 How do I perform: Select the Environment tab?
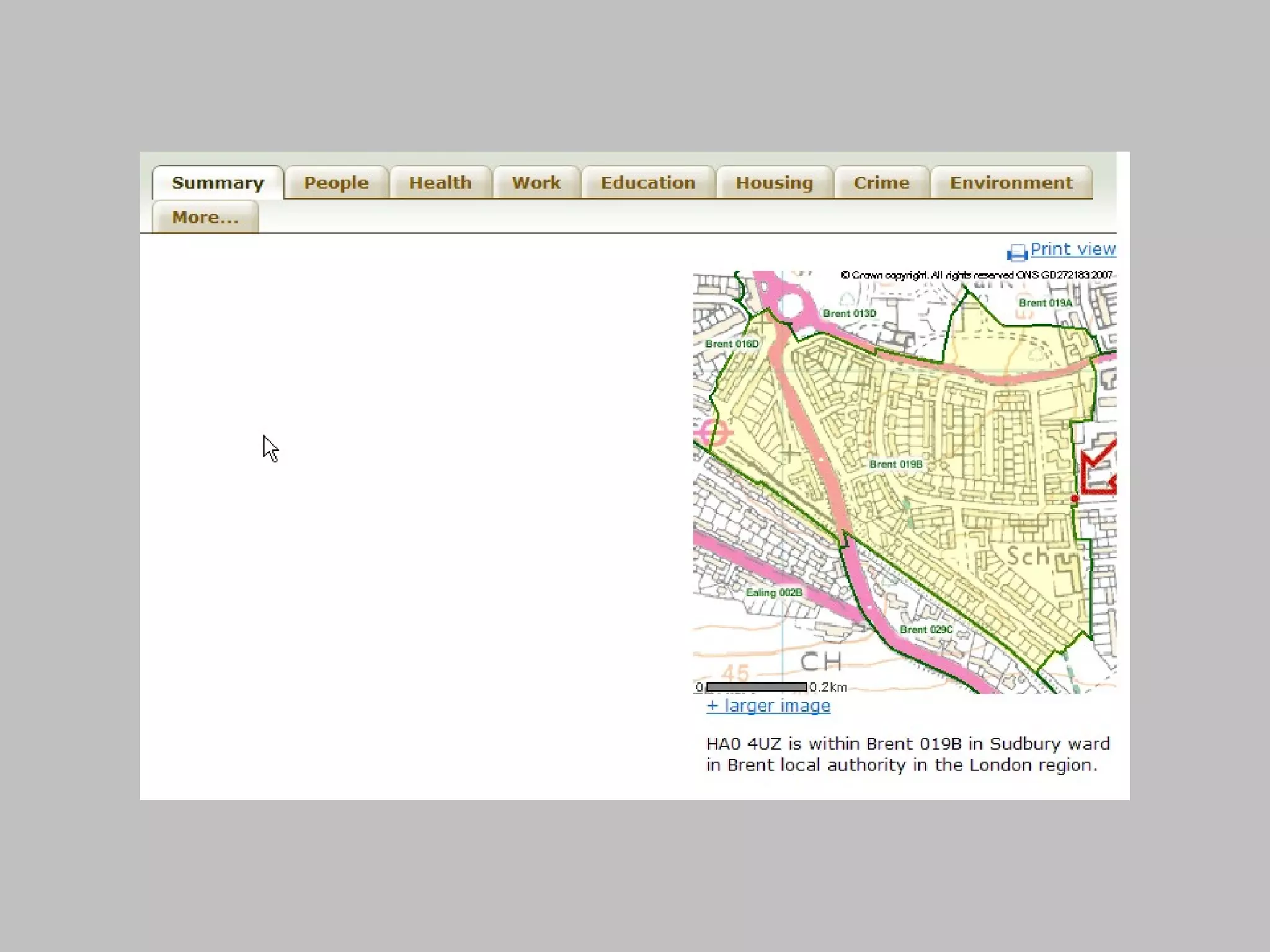(1011, 183)
